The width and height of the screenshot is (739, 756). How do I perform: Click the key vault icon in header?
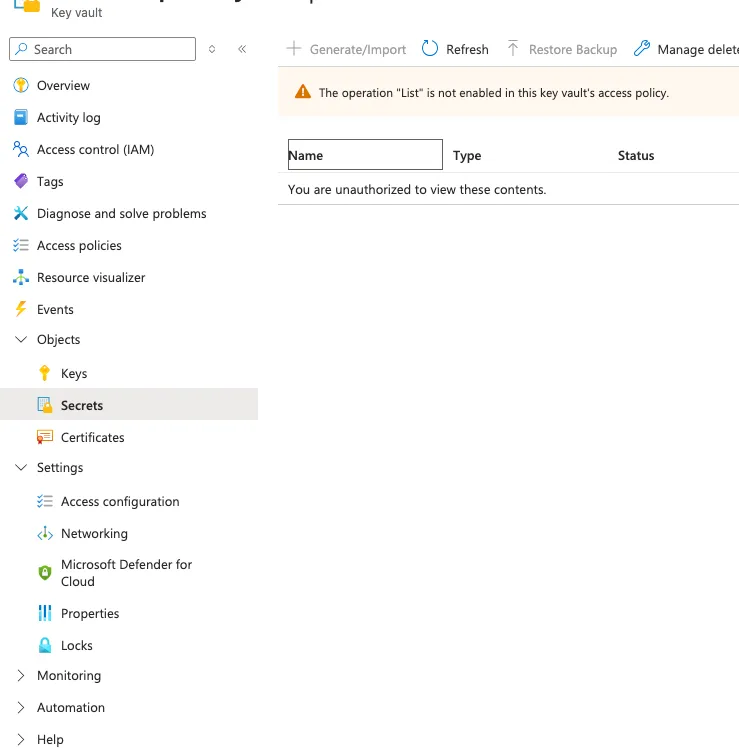(27, 6)
